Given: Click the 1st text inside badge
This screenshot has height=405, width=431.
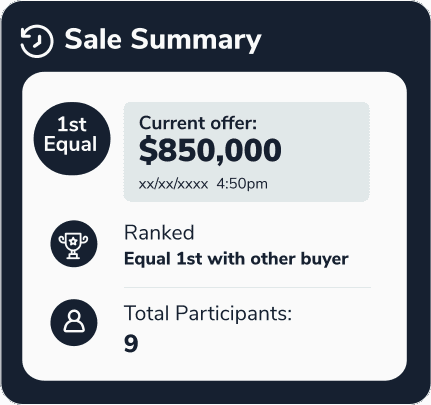Looking at the screenshot, I should pyautogui.click(x=72, y=124).
